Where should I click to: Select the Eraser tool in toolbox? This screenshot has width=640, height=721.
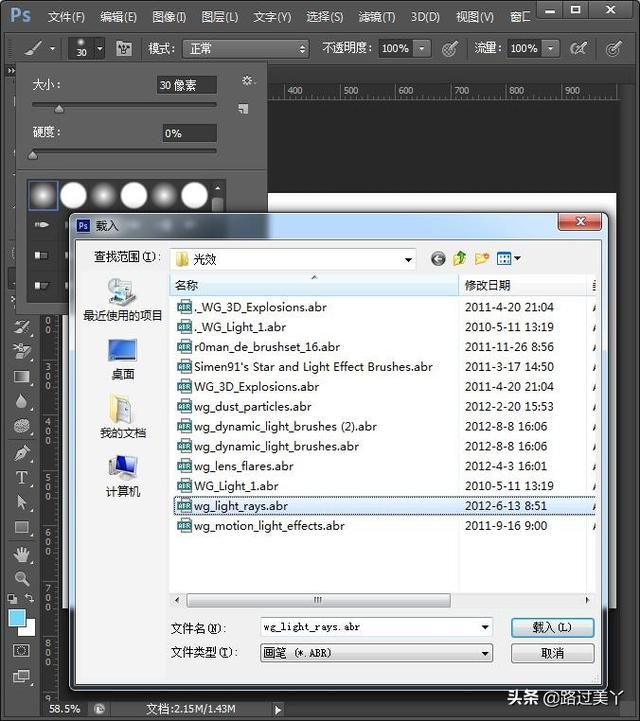pyautogui.click(x=22, y=352)
